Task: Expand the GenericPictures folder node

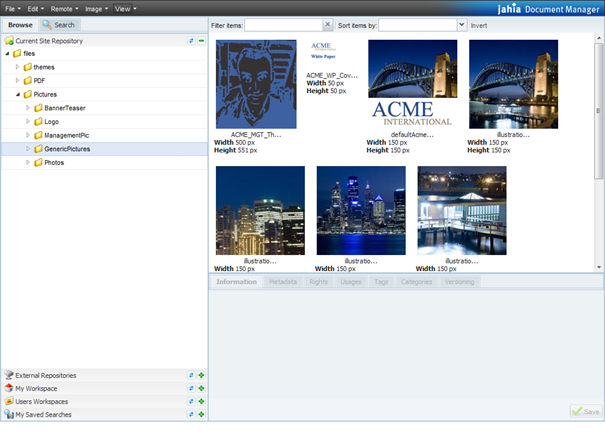Action: 28,149
